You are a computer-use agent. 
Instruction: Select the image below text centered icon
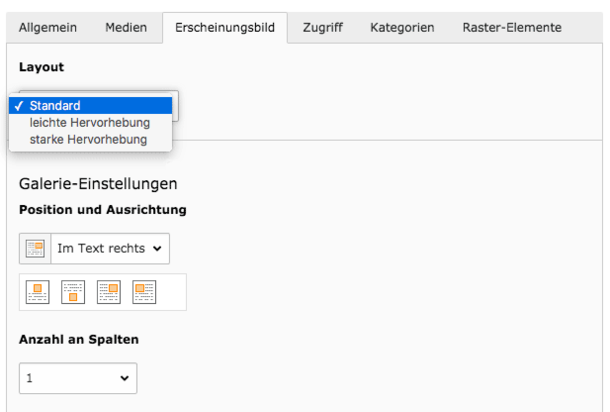73,292
